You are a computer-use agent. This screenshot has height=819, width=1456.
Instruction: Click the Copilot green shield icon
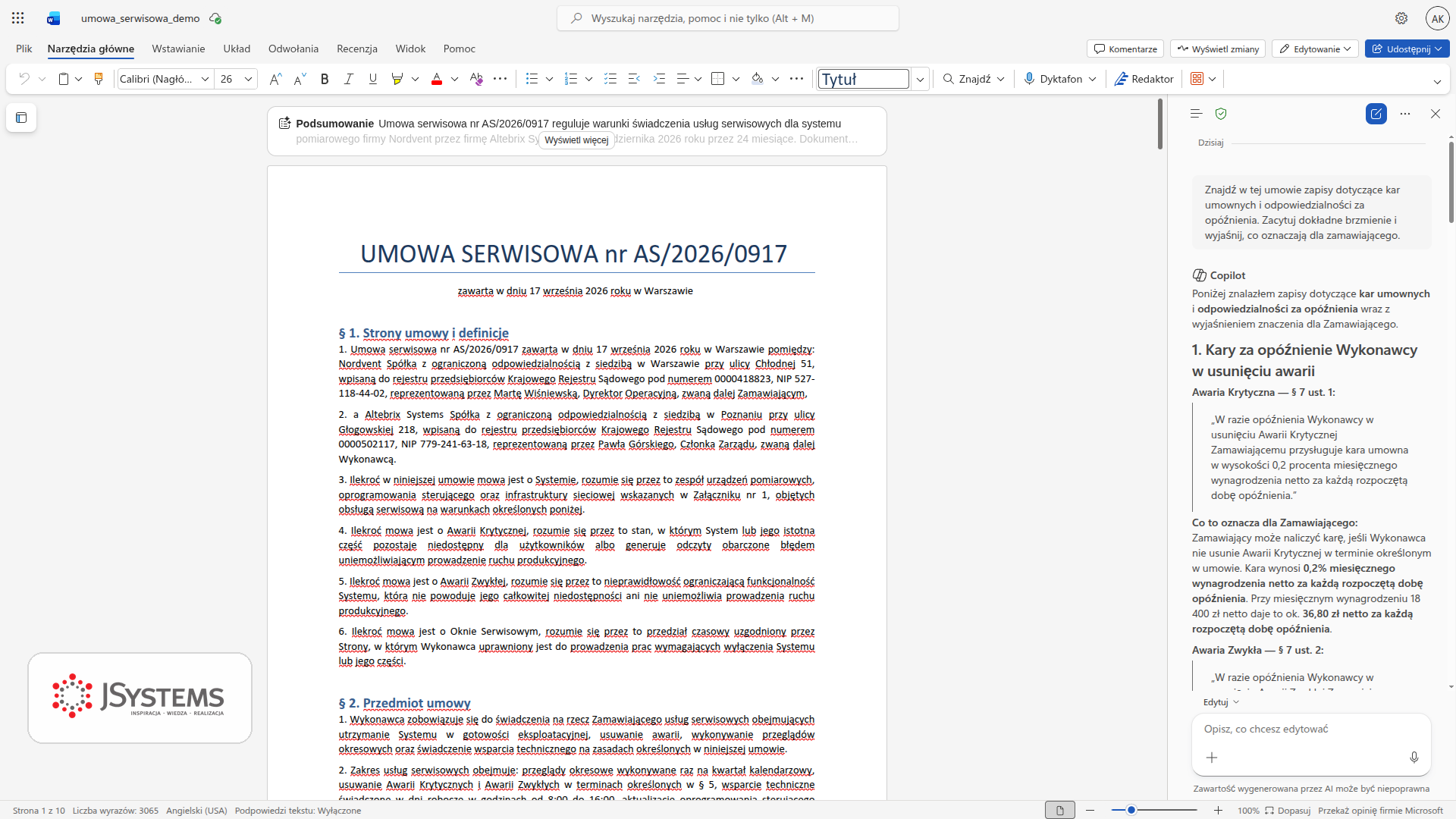click(x=1221, y=114)
